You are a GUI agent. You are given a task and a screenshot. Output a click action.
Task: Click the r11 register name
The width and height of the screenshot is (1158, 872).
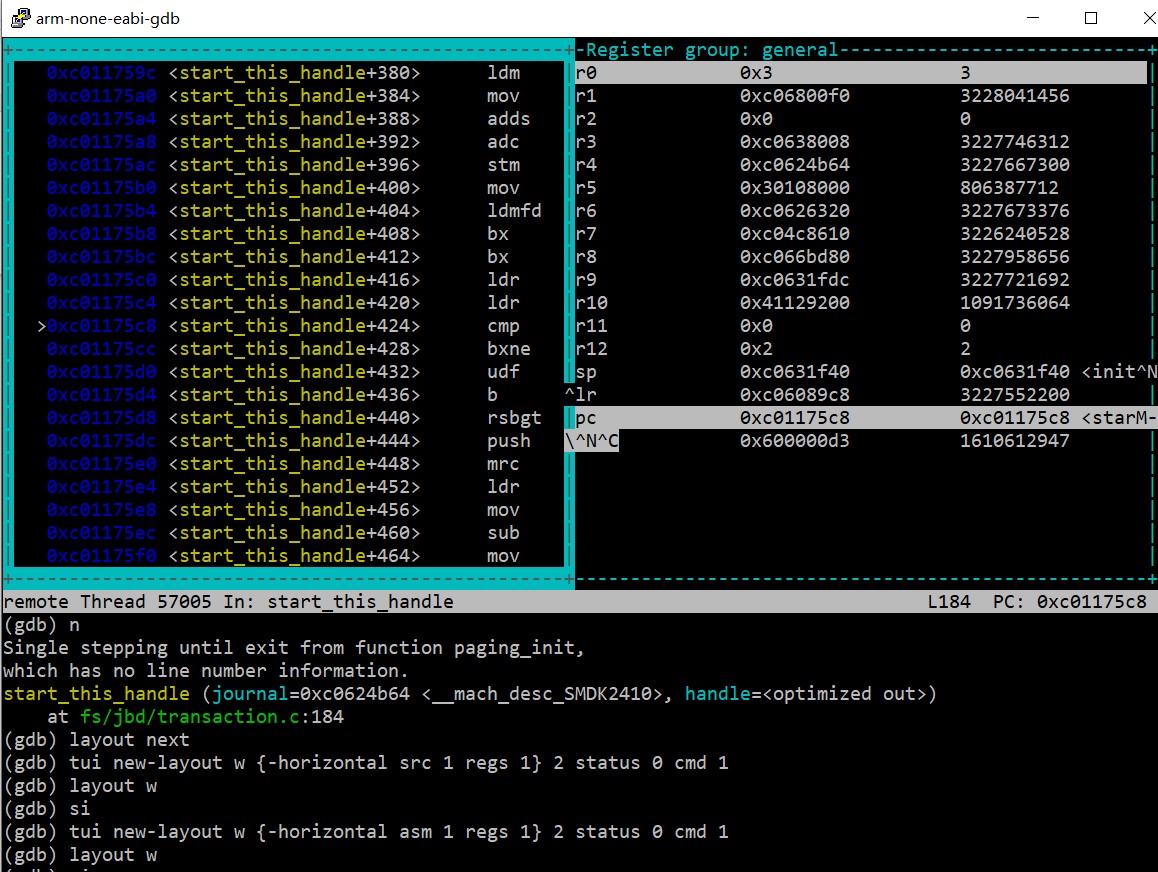click(591, 326)
